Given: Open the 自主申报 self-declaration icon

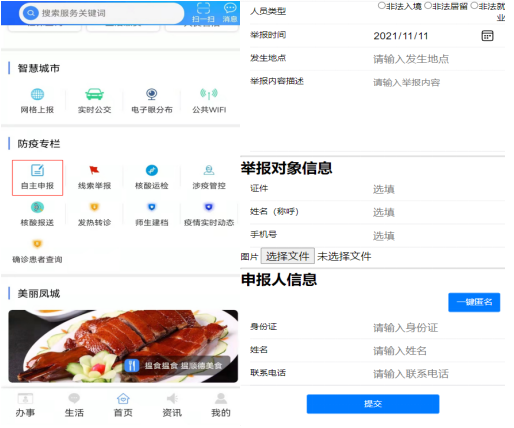Looking at the screenshot, I should pyautogui.click(x=37, y=177).
